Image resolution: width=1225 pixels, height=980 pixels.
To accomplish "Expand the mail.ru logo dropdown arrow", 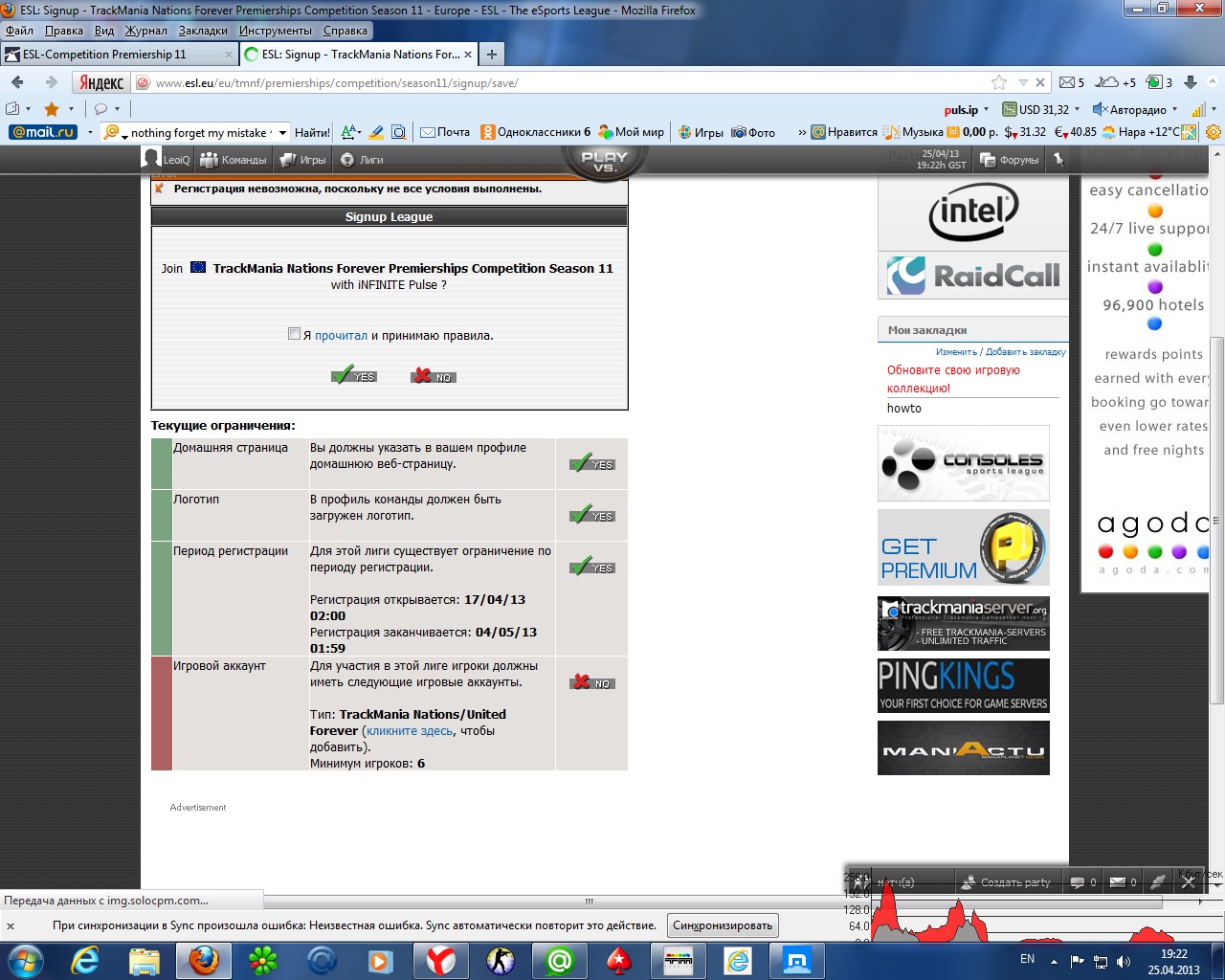I will point(90,132).
